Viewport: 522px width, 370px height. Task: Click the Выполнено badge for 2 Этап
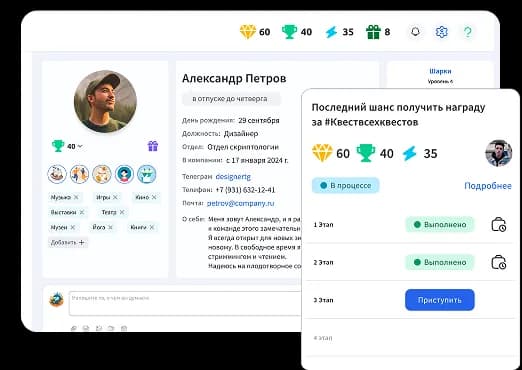click(440, 262)
